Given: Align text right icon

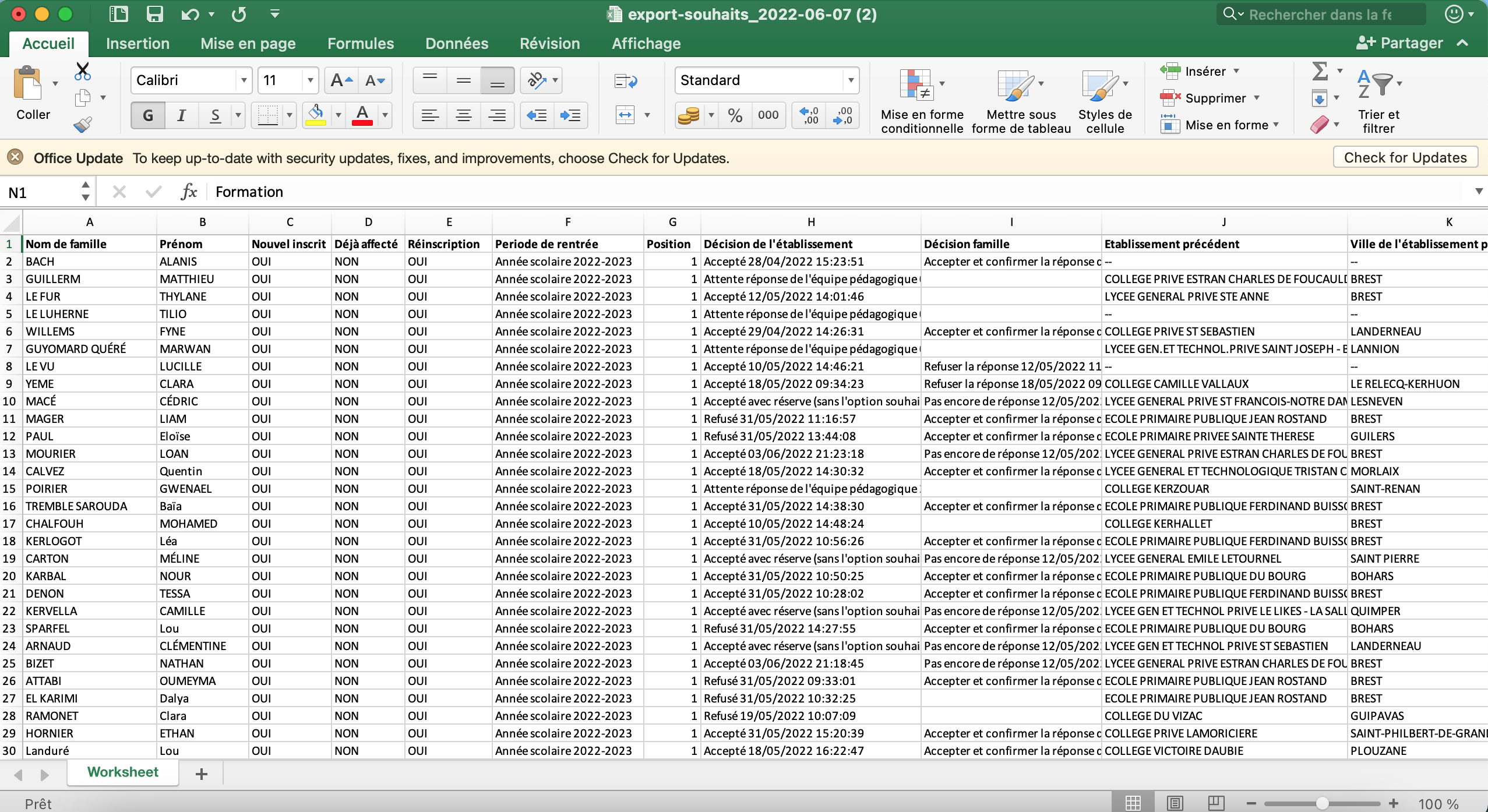Looking at the screenshot, I should coord(497,115).
